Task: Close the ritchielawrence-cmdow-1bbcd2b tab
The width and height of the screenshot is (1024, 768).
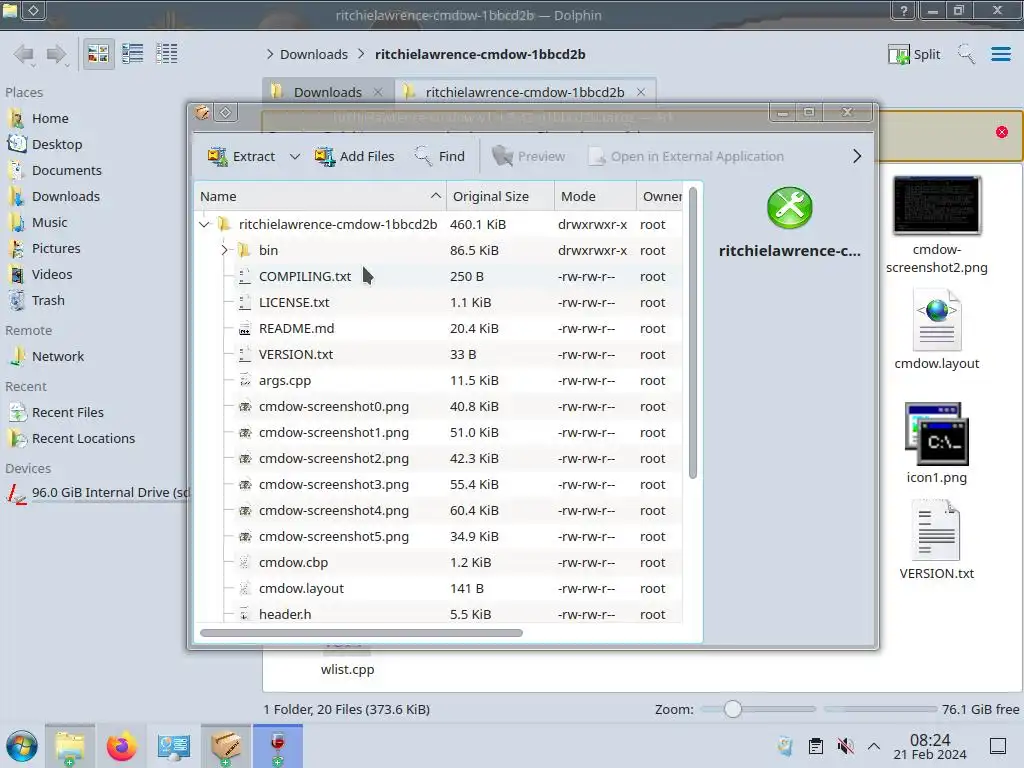Action: pyautogui.click(x=641, y=92)
